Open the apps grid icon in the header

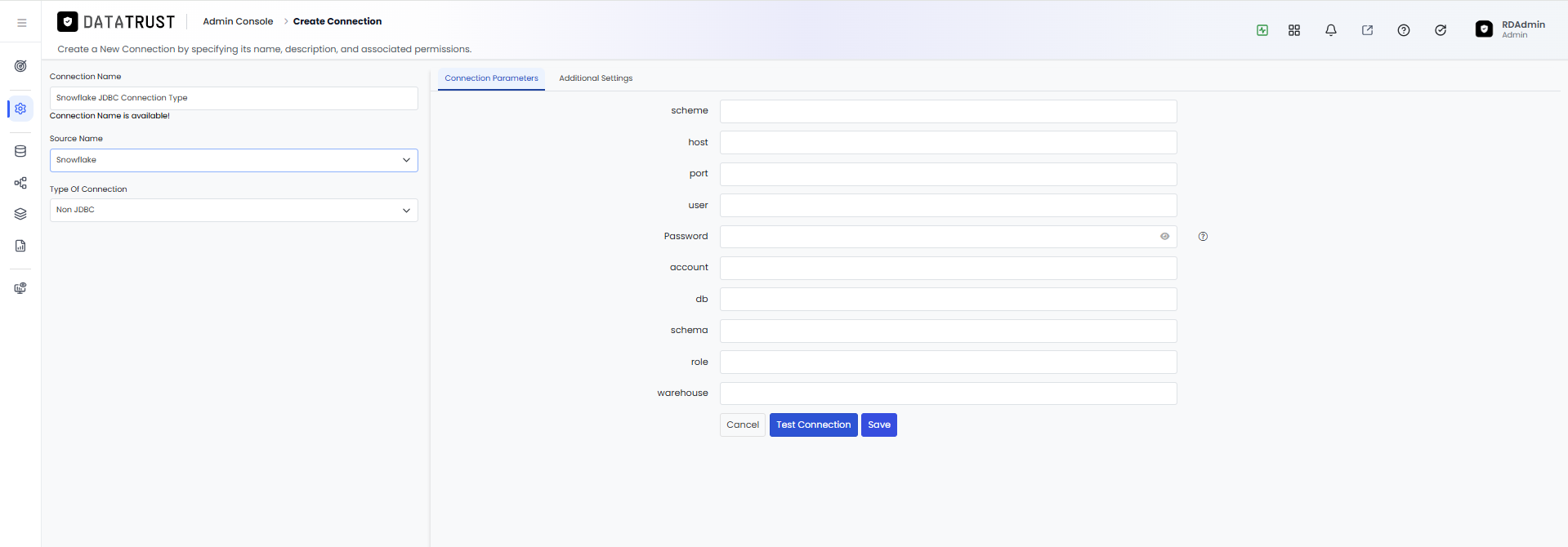(x=1294, y=30)
